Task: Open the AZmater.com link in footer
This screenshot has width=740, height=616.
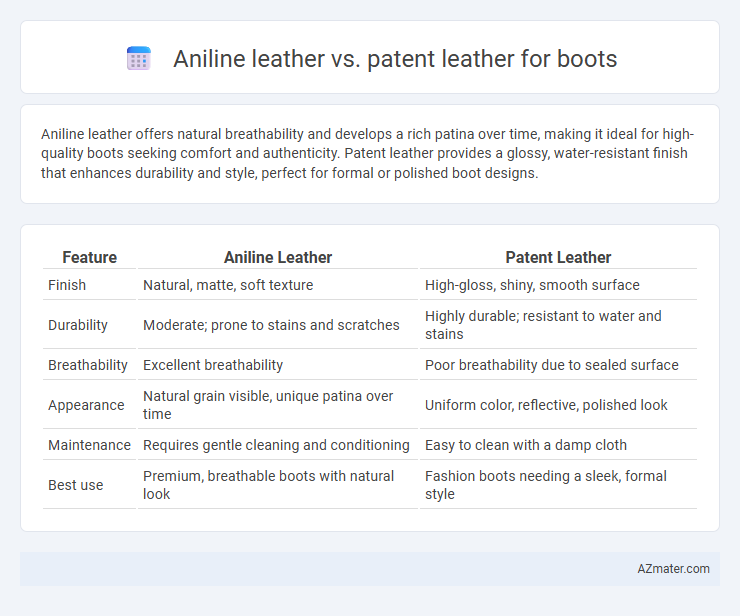Action: click(x=673, y=569)
